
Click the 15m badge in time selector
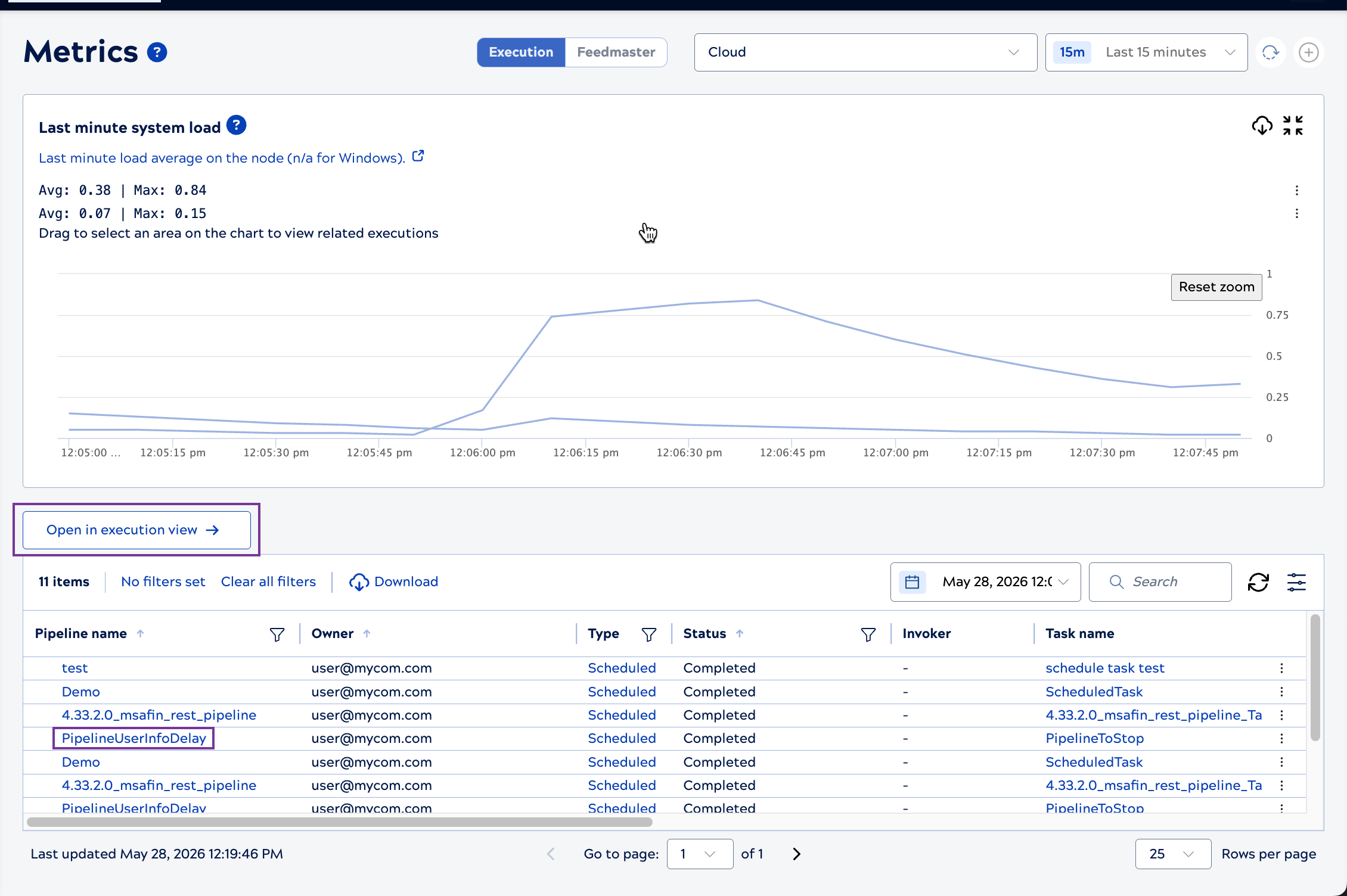click(x=1072, y=52)
